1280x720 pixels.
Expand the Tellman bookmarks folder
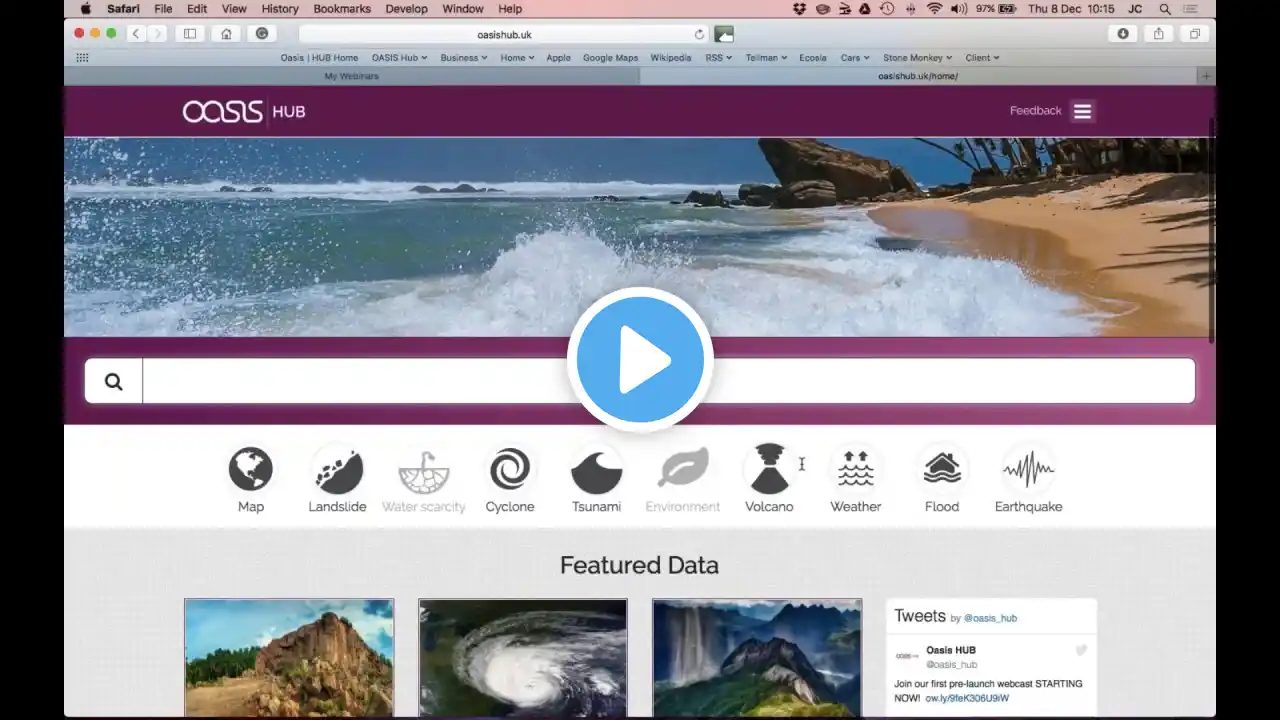[x=766, y=58]
